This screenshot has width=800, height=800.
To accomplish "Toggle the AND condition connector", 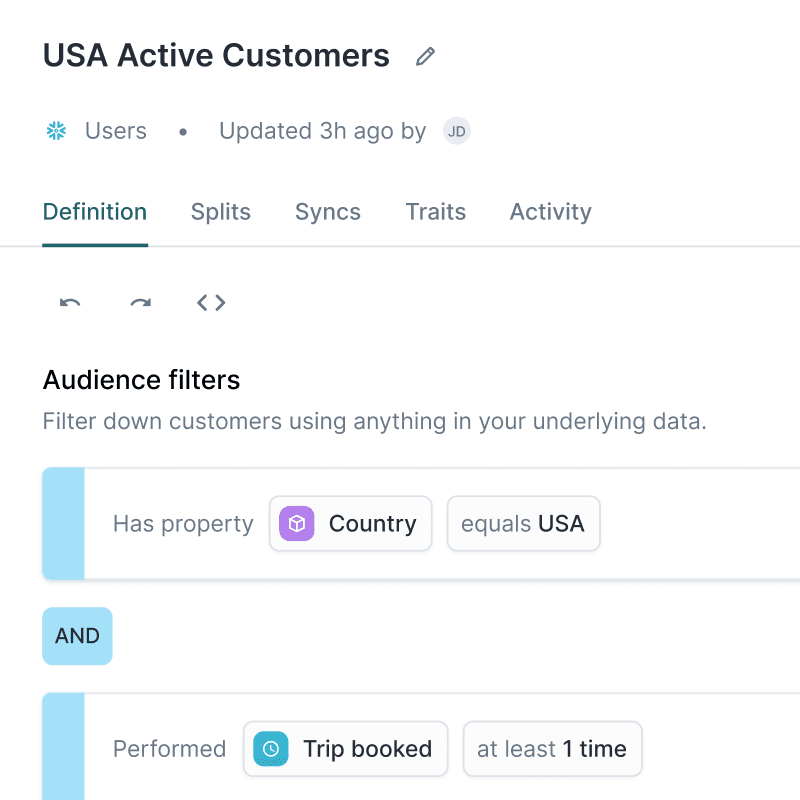I will tap(77, 636).
